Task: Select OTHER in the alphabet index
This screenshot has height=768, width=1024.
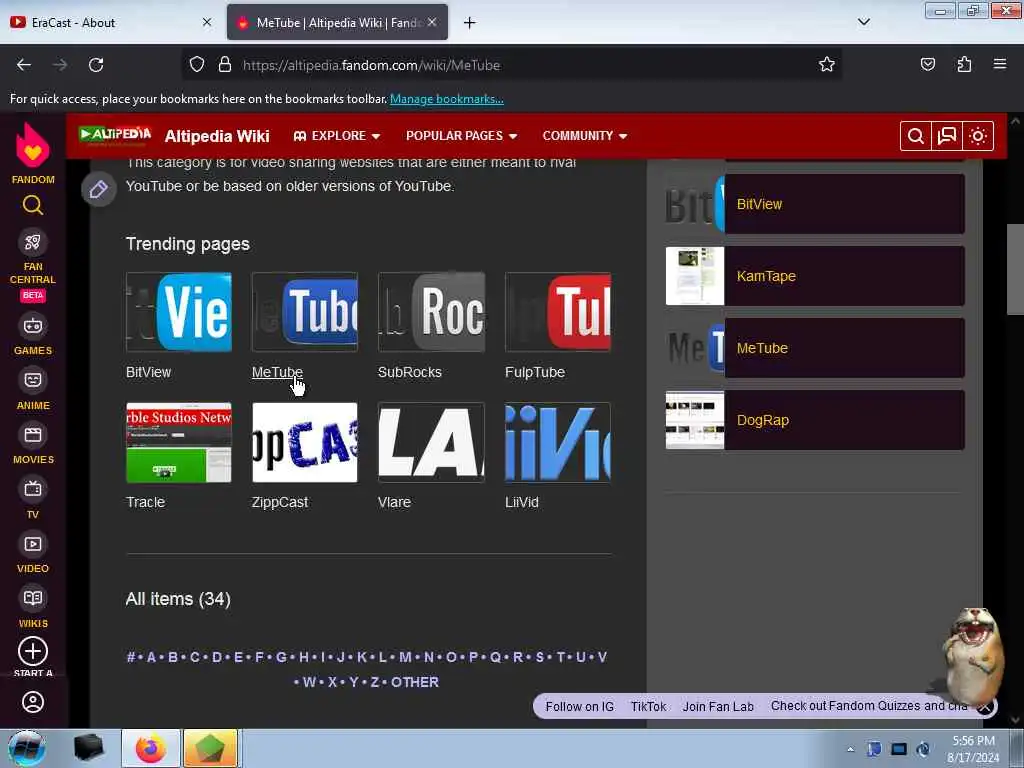Action: (x=415, y=682)
